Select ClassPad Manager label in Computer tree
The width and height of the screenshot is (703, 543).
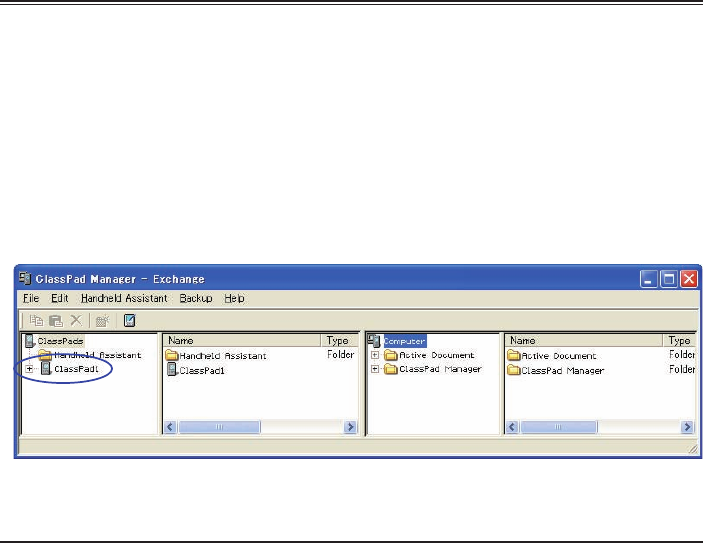click(x=440, y=369)
